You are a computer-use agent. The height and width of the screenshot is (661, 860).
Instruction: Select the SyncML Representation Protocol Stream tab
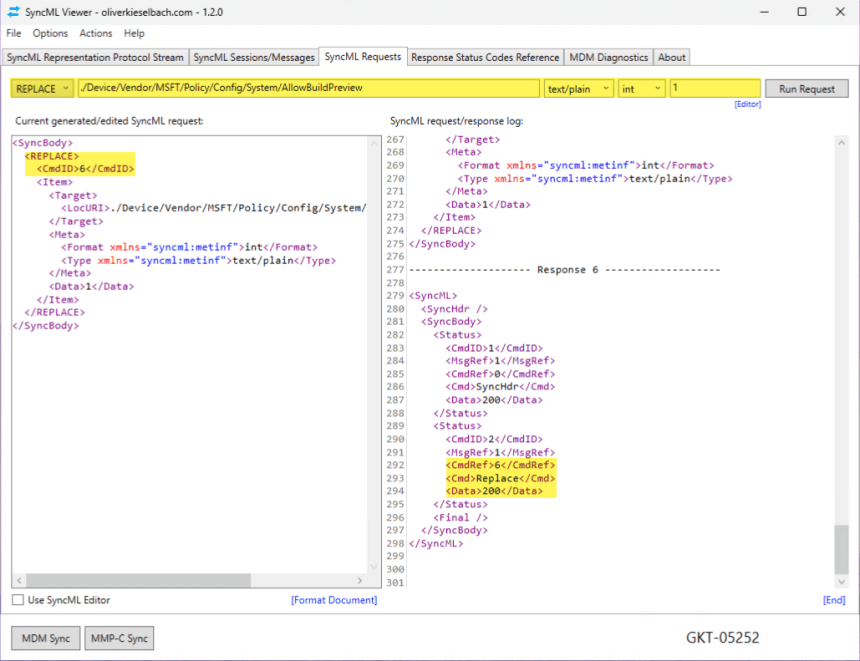[95, 57]
